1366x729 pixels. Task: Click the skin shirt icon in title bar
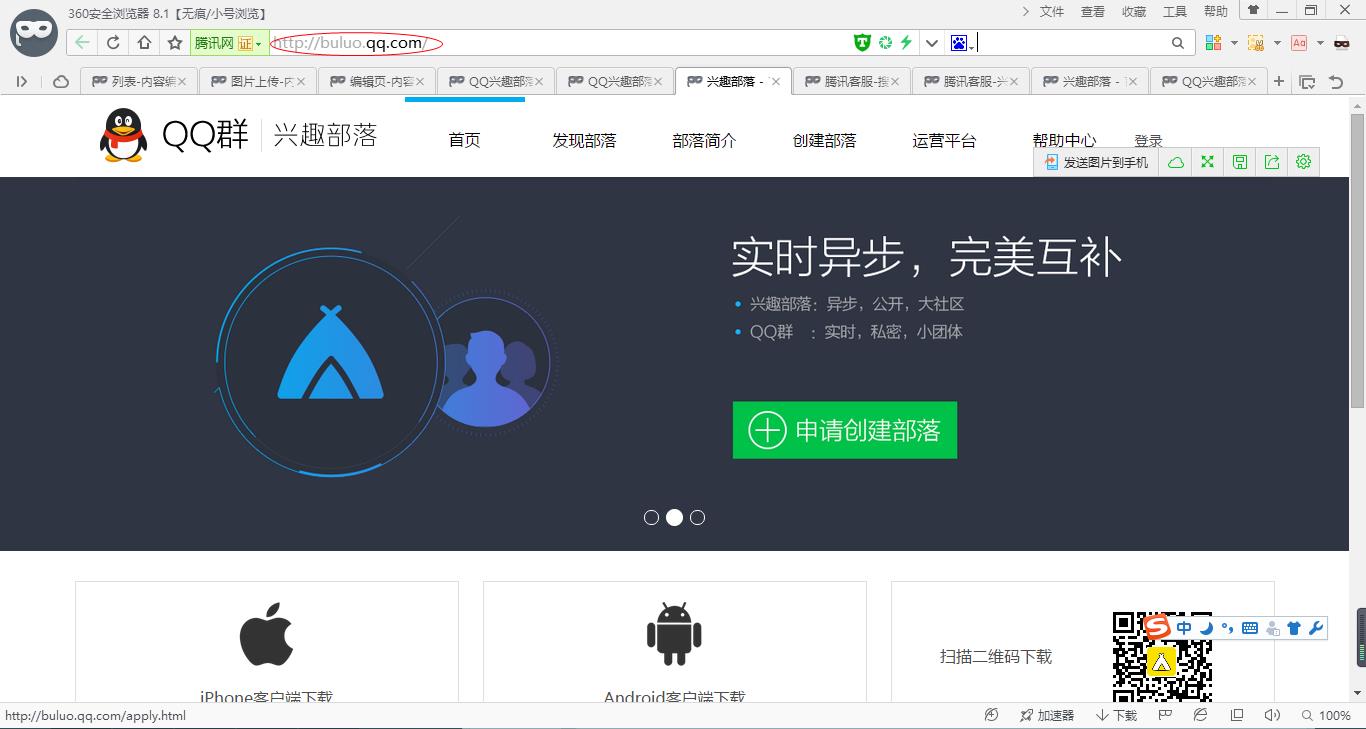1253,10
